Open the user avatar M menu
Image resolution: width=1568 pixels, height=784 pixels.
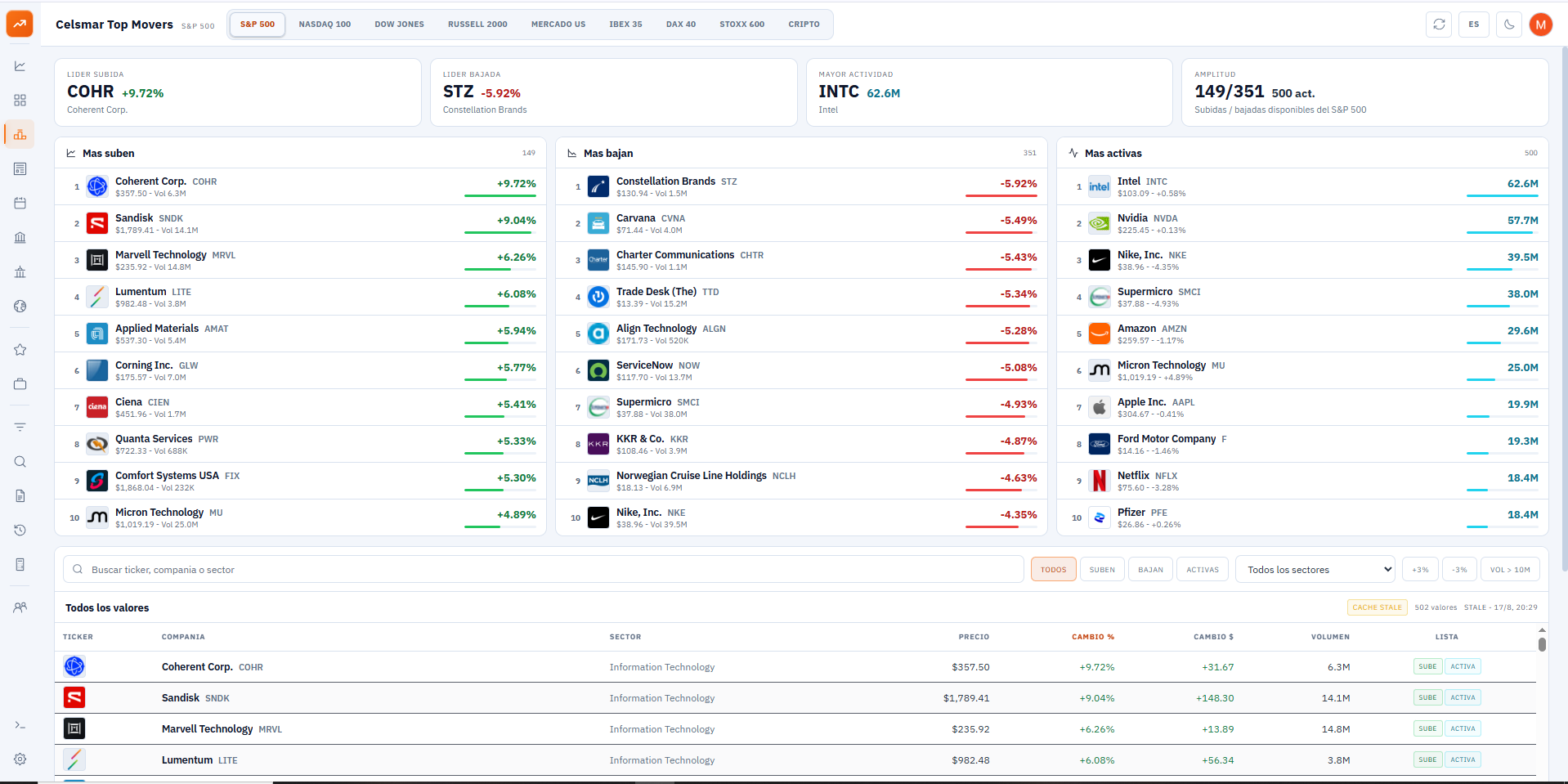tap(1540, 25)
